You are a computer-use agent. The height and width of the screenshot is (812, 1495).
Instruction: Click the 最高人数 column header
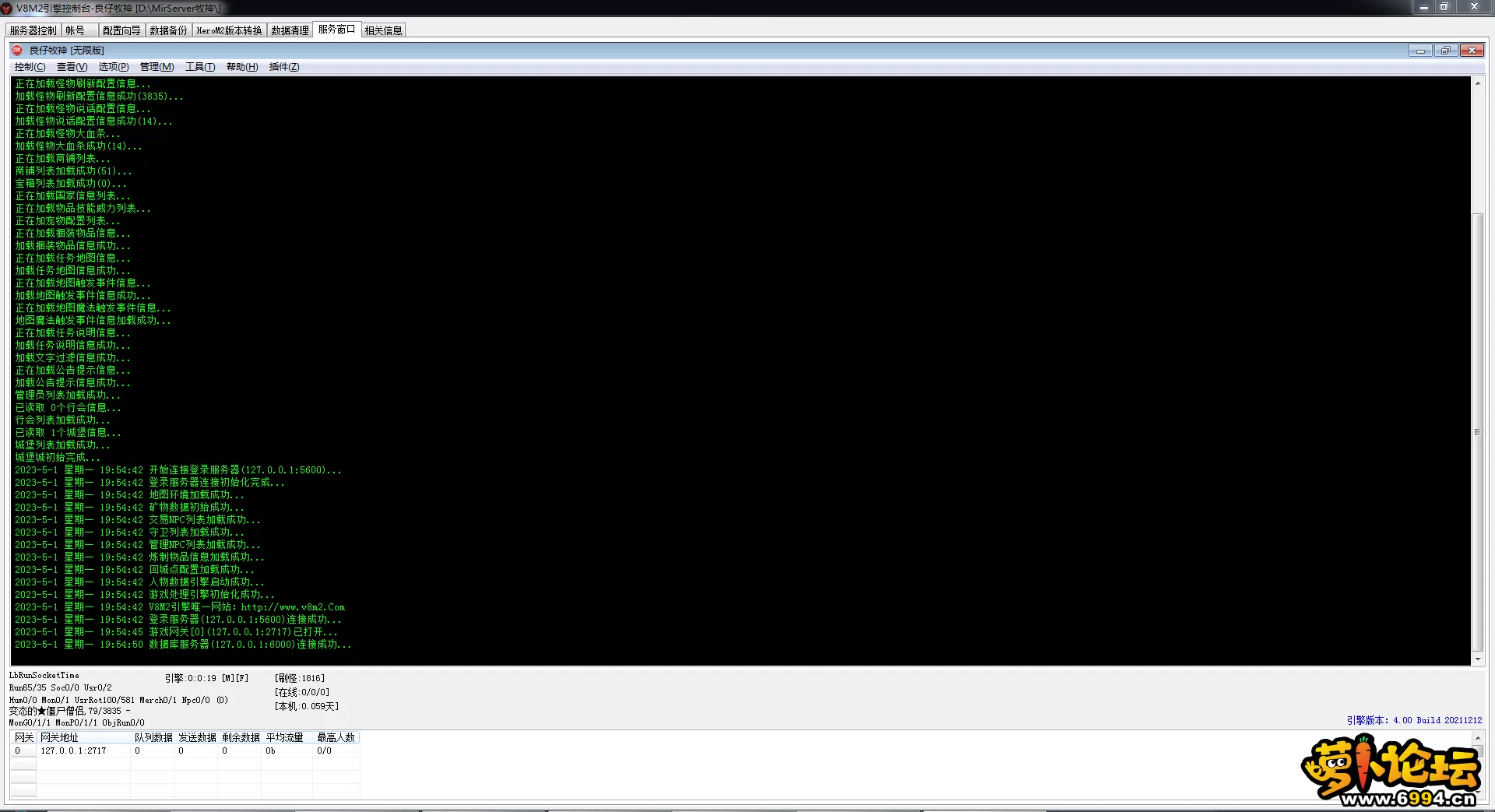point(336,737)
